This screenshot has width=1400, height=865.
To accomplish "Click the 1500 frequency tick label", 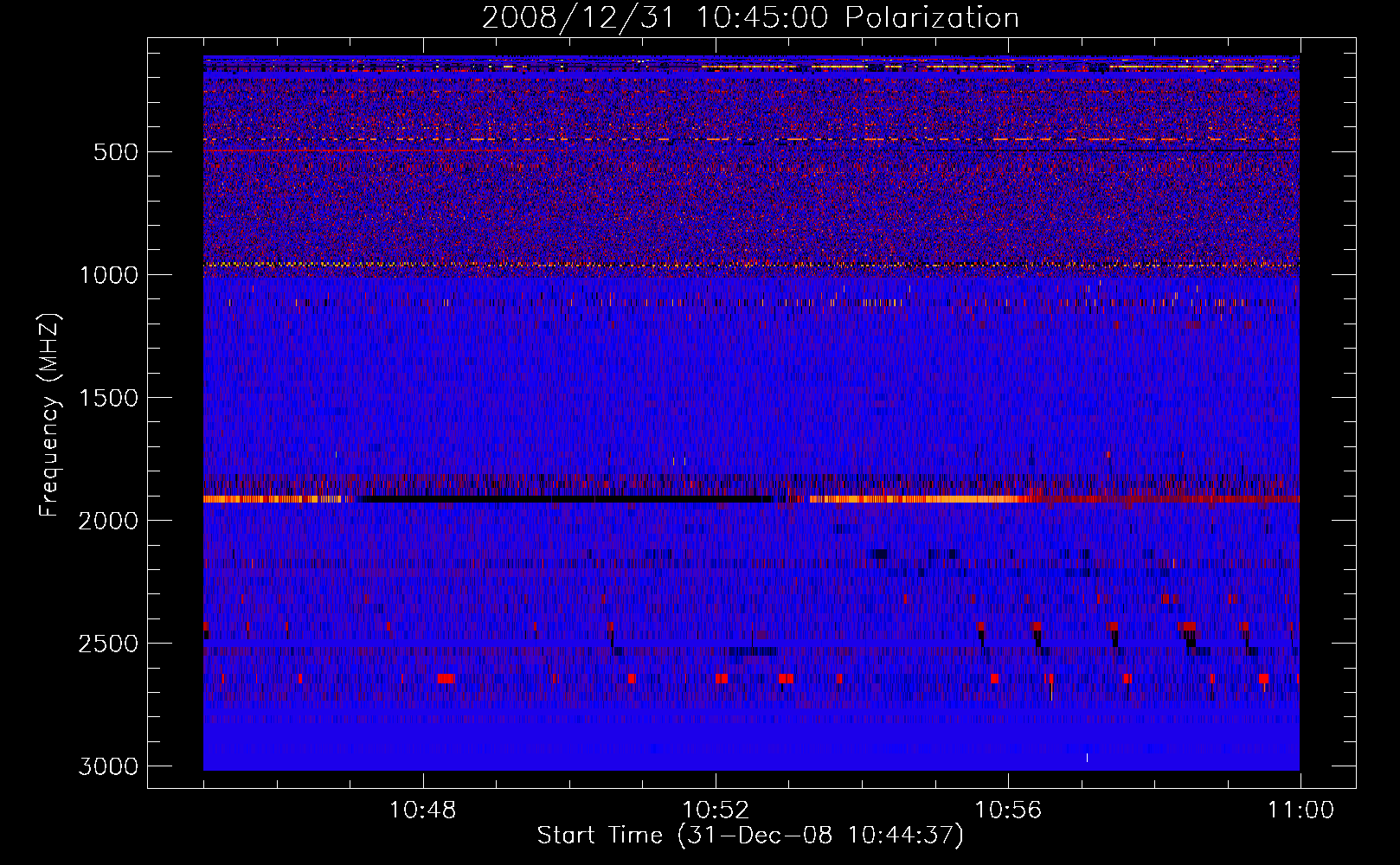I will click(x=108, y=398).
